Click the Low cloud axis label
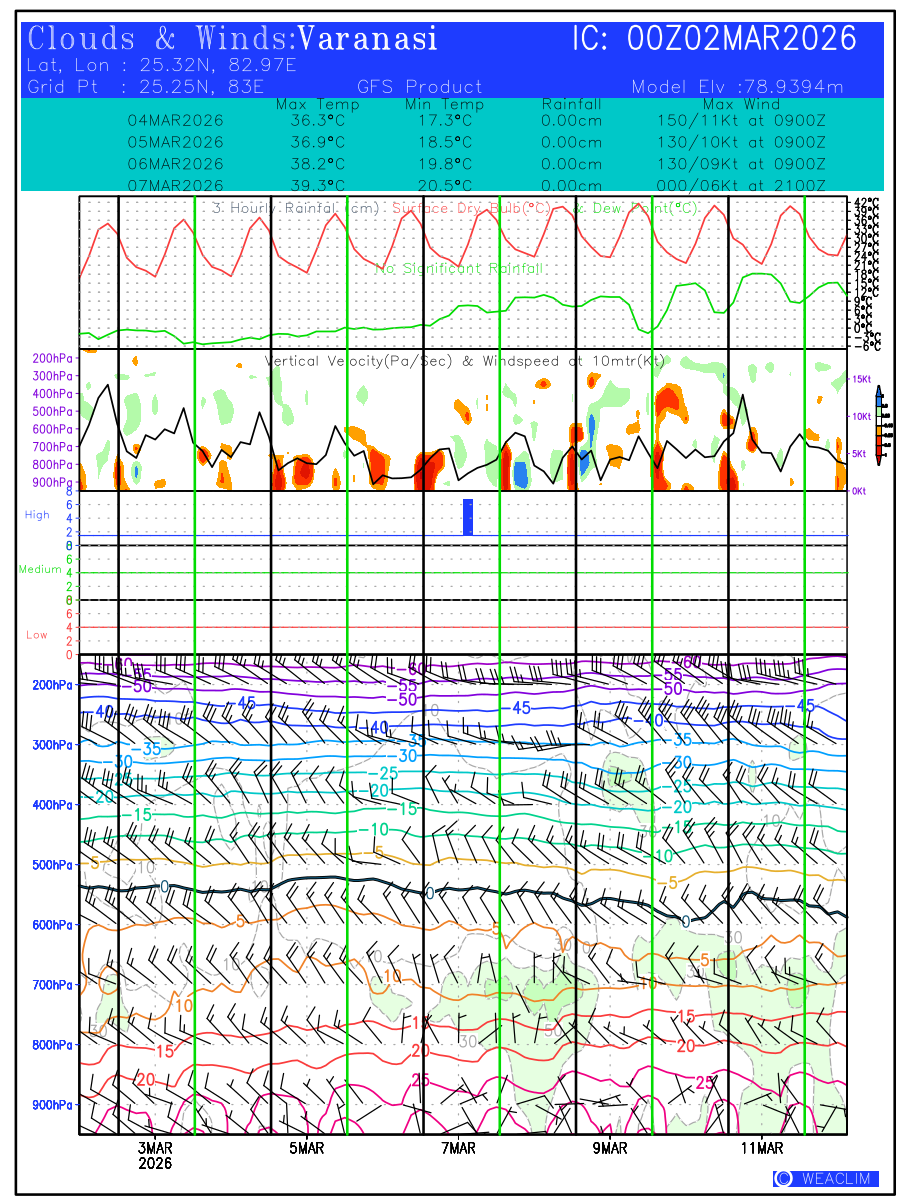 [37, 635]
